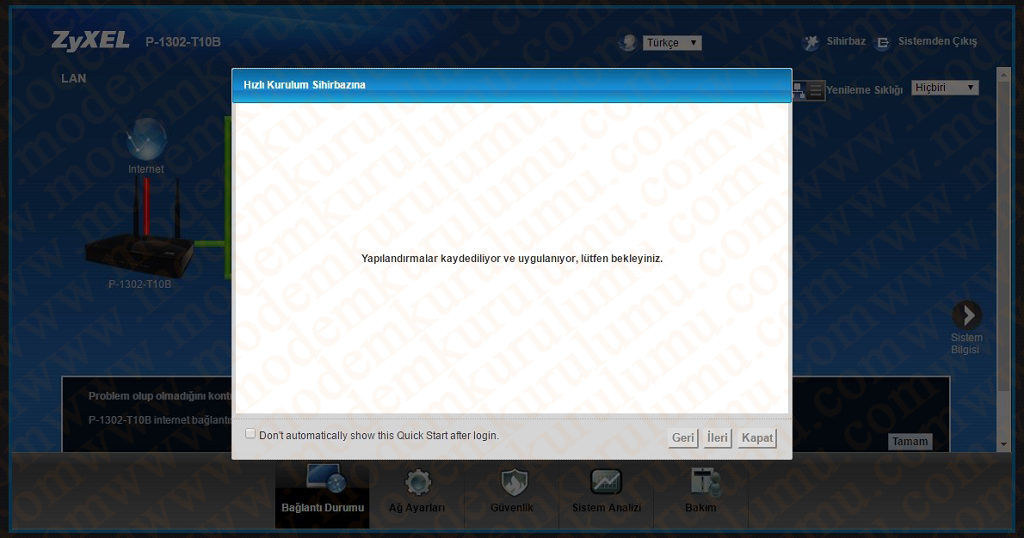Click the page scrollbar down arrow
Image resolution: width=1024 pixels, height=538 pixels.
click(1004, 444)
